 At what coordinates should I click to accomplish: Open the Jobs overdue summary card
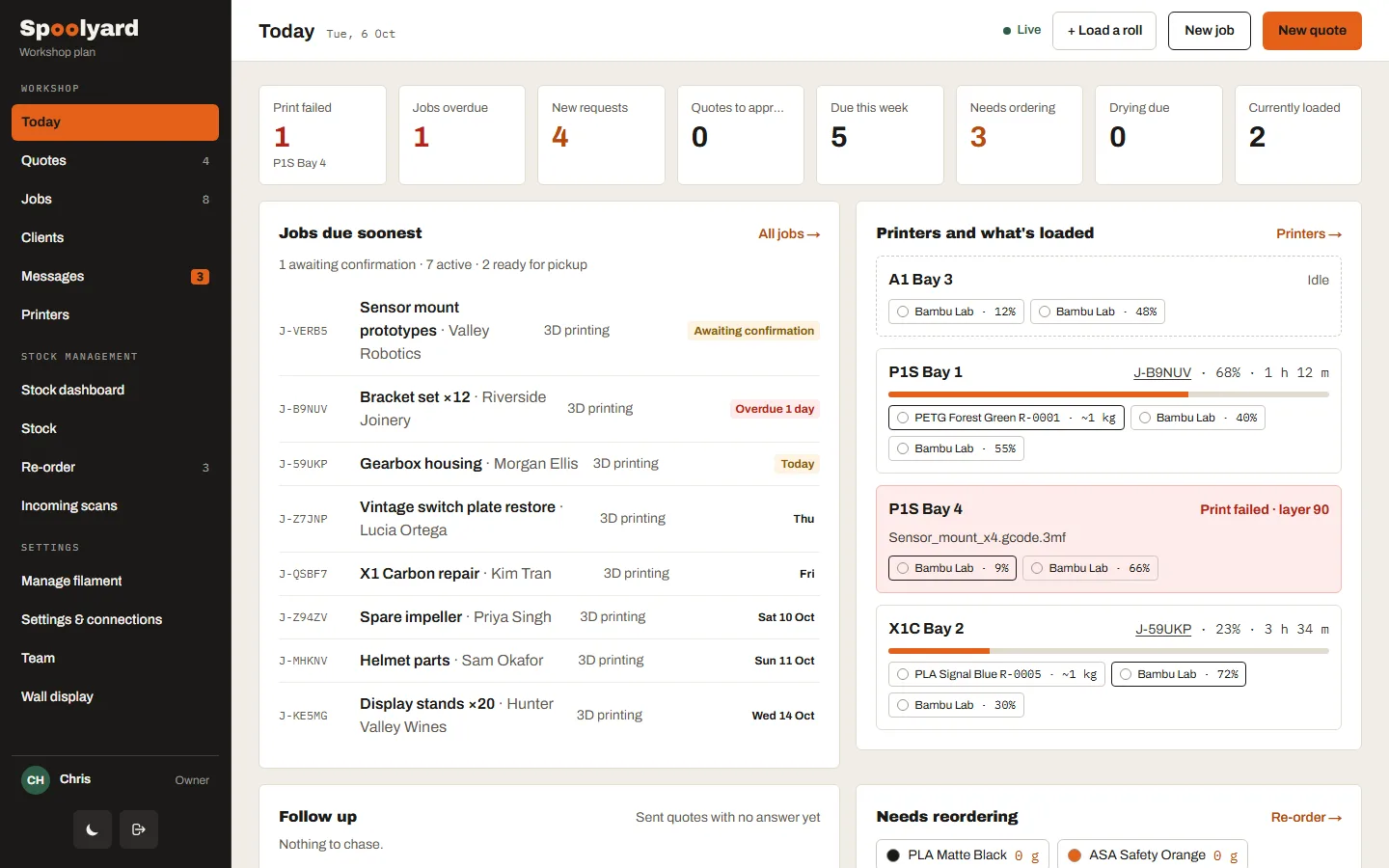point(462,135)
